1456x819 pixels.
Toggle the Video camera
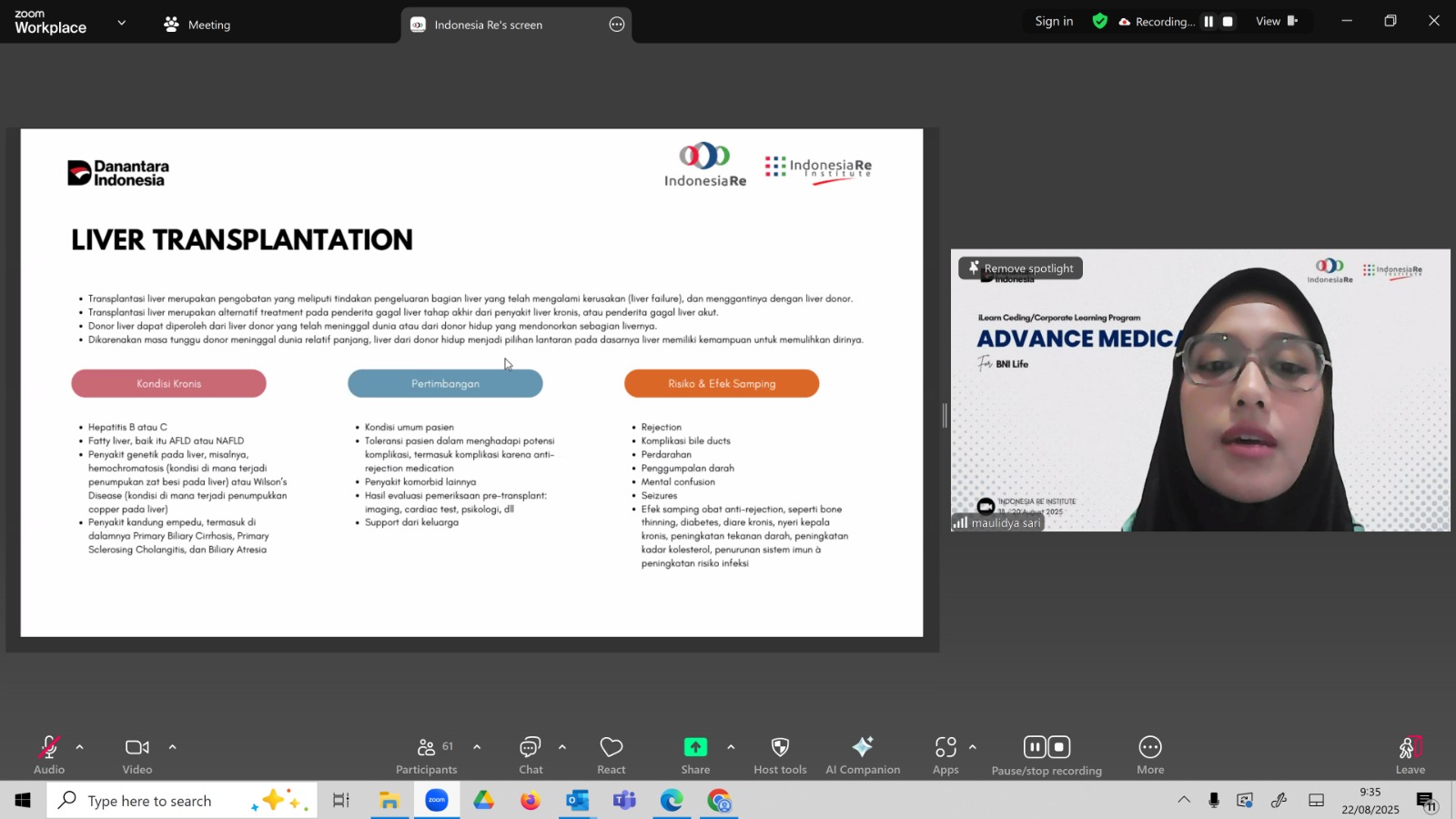pyautogui.click(x=137, y=755)
